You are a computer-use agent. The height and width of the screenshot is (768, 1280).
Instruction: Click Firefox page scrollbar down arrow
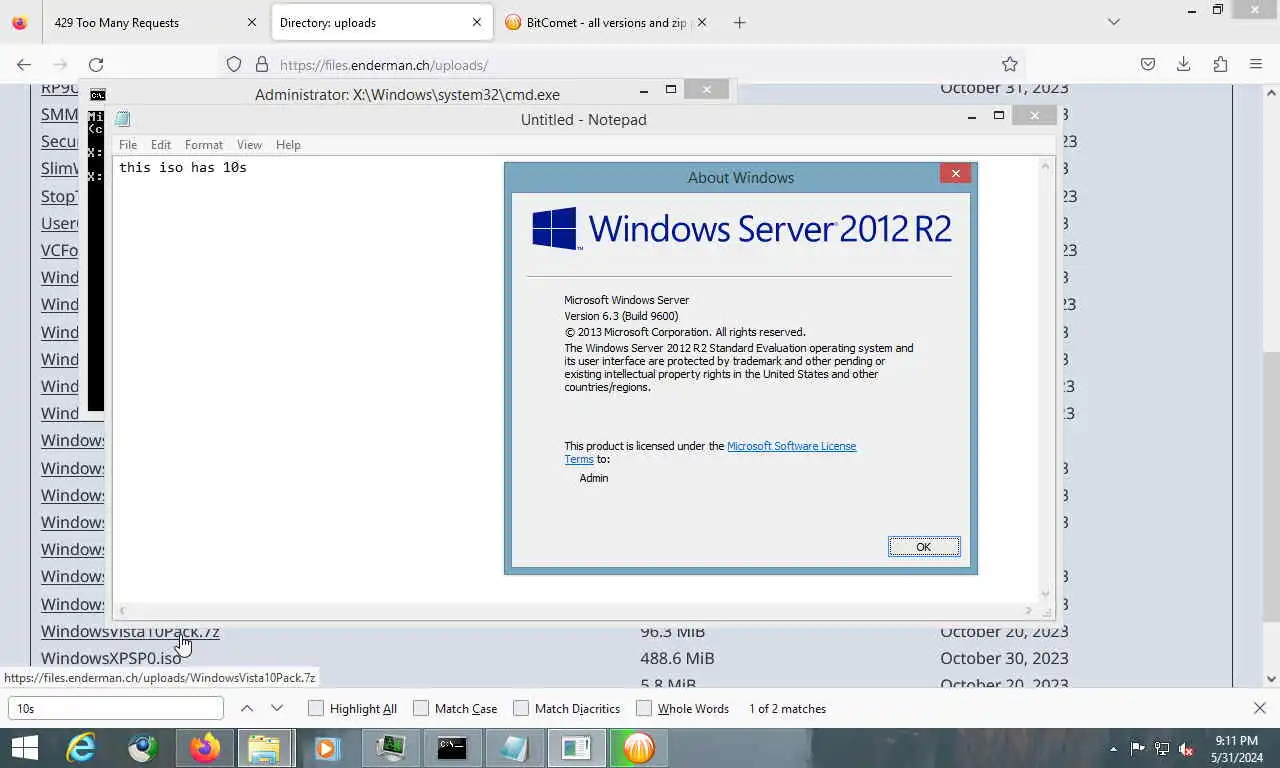pyautogui.click(x=1272, y=679)
